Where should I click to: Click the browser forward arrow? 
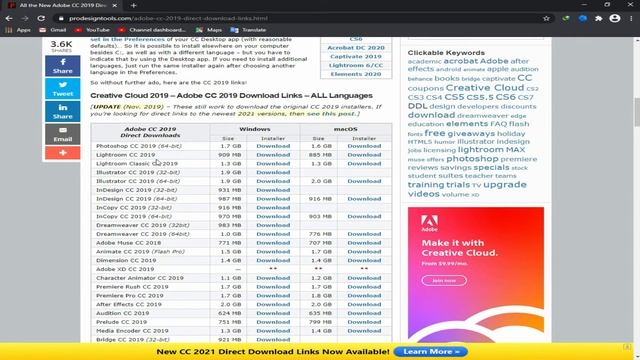25,18
